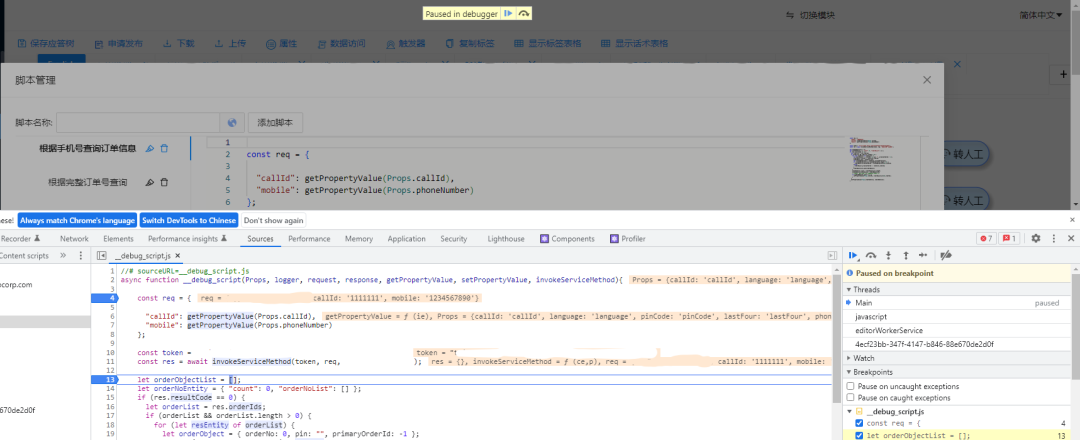Open the React Components tab
1080x440 pixels.
click(x=568, y=239)
